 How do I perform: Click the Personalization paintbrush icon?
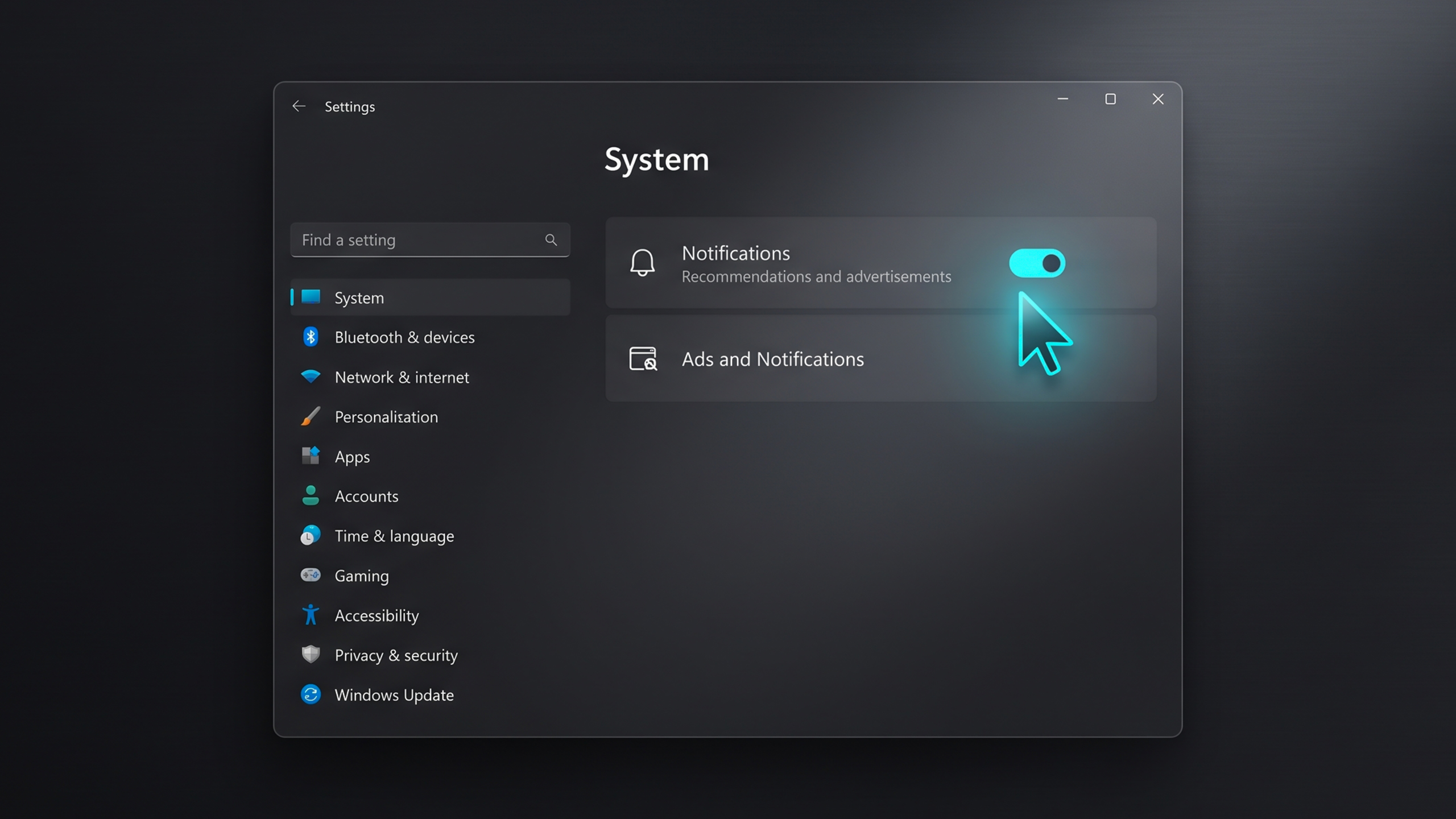coord(311,416)
